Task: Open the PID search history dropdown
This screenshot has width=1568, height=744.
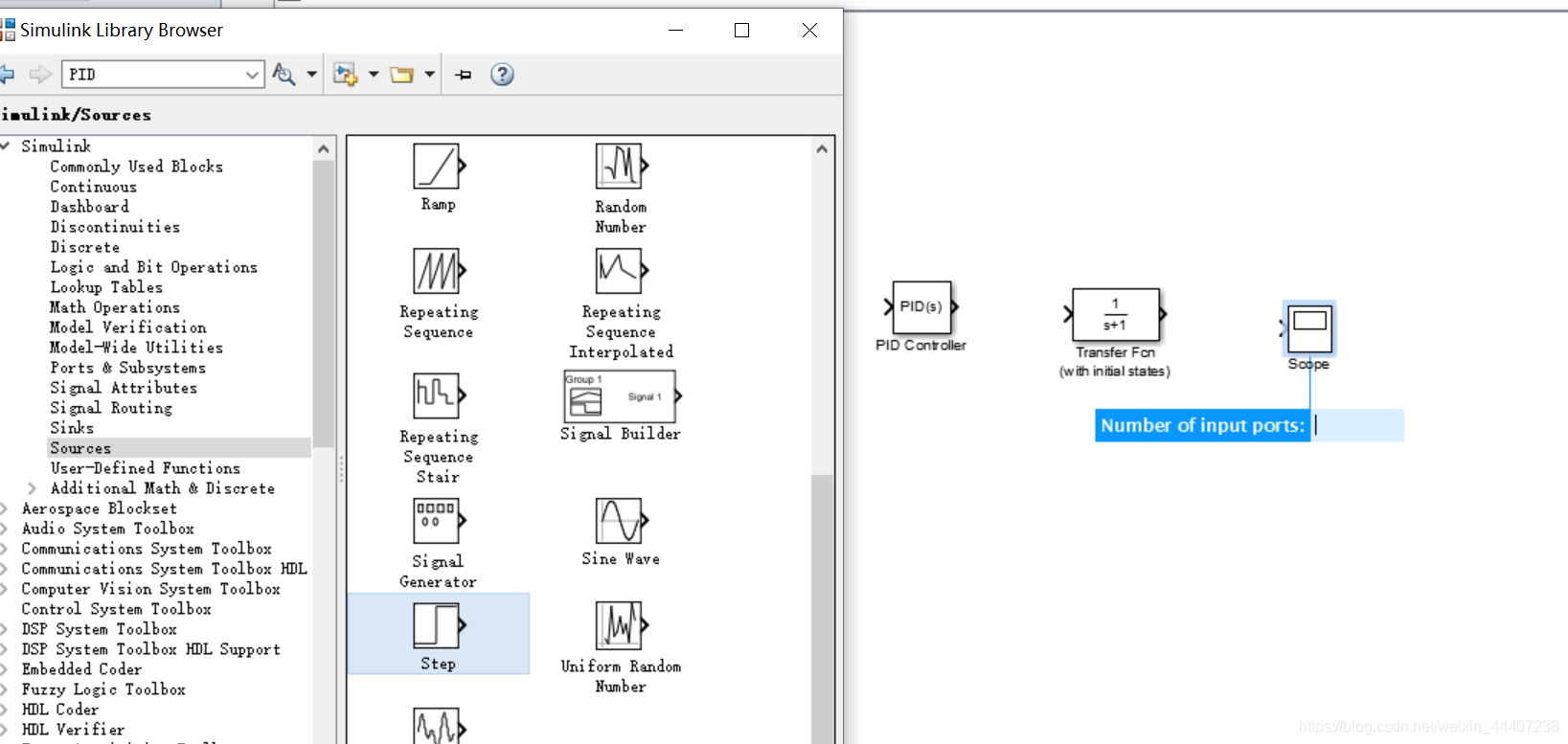Action: [252, 75]
